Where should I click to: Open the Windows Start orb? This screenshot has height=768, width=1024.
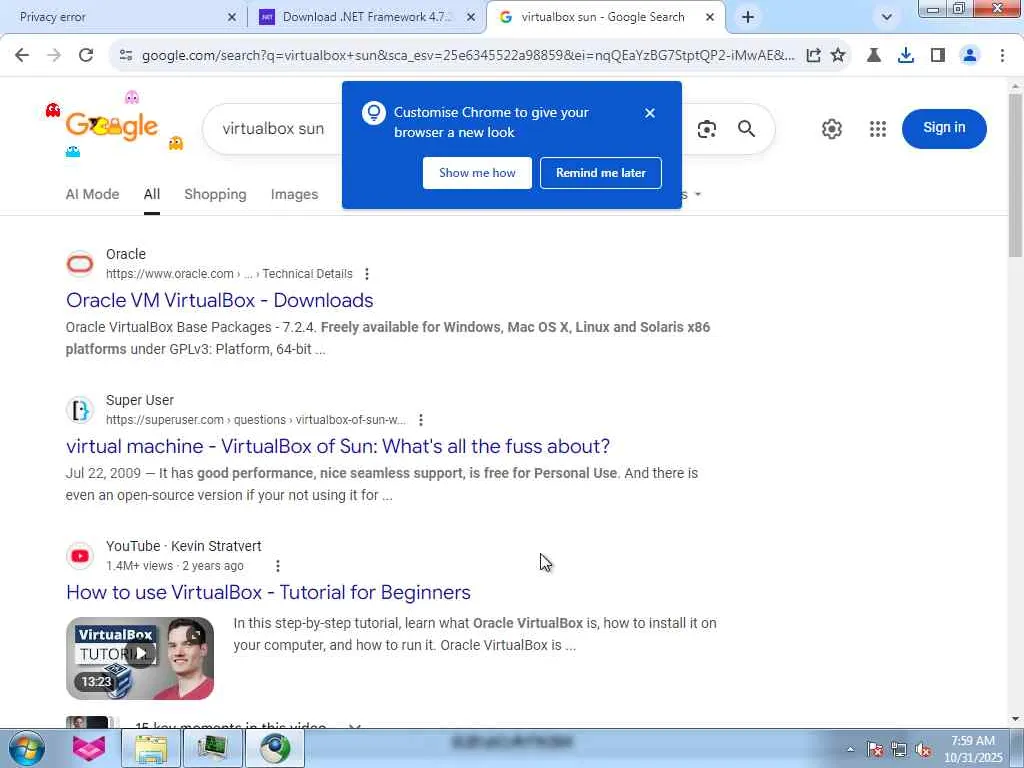tap(26, 748)
